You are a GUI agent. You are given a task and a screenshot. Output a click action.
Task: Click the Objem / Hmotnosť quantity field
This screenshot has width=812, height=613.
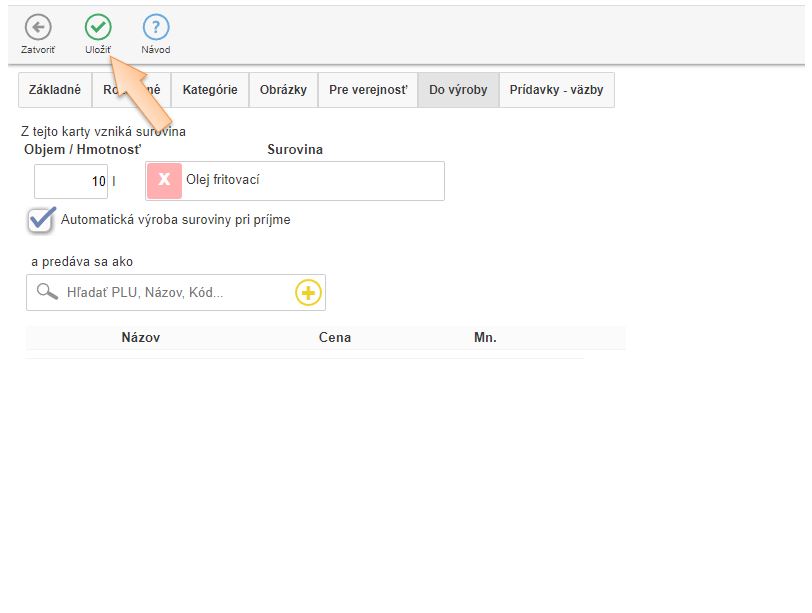tap(71, 182)
